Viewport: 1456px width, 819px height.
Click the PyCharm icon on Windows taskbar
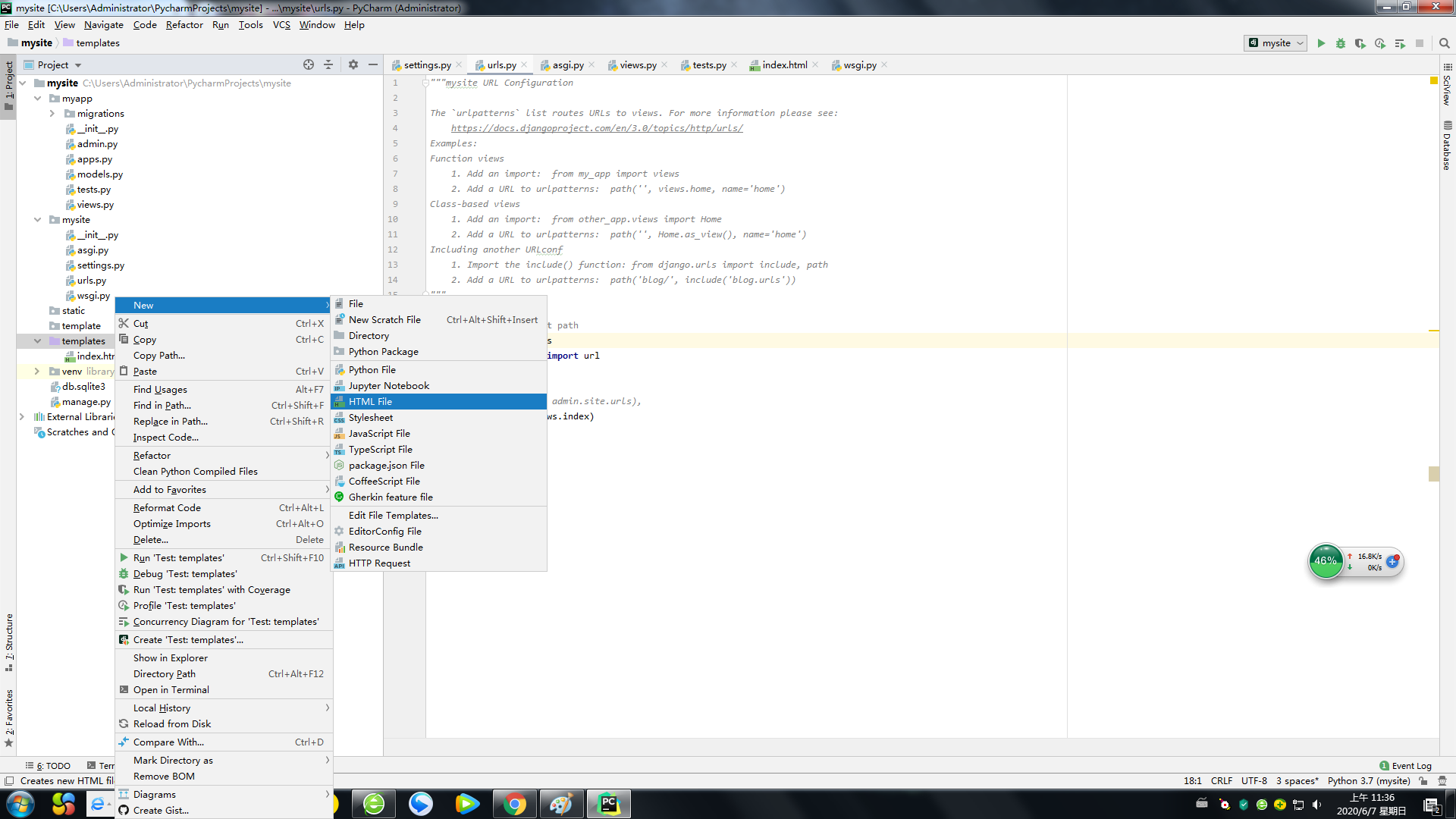tap(608, 804)
